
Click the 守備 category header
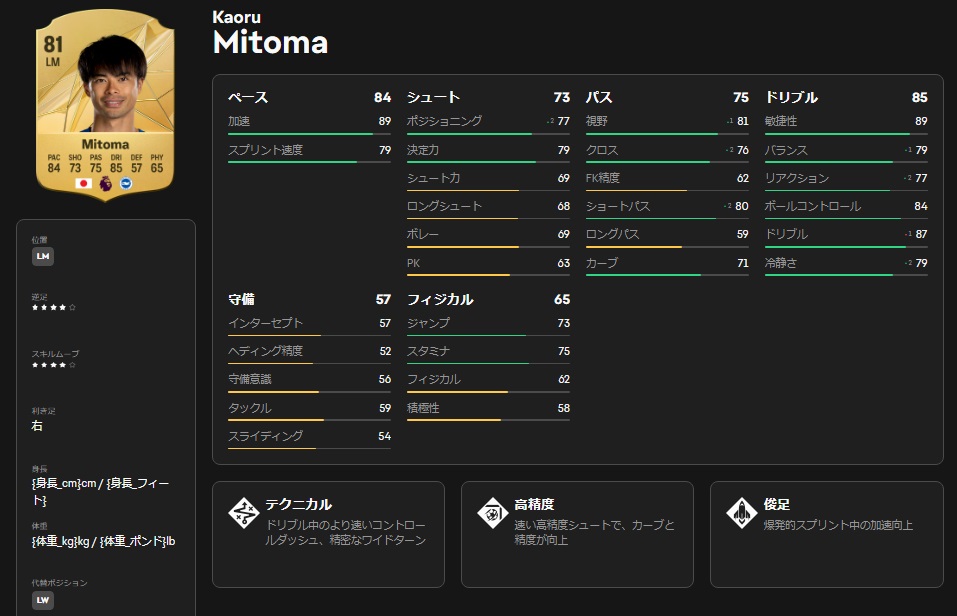pos(241,299)
